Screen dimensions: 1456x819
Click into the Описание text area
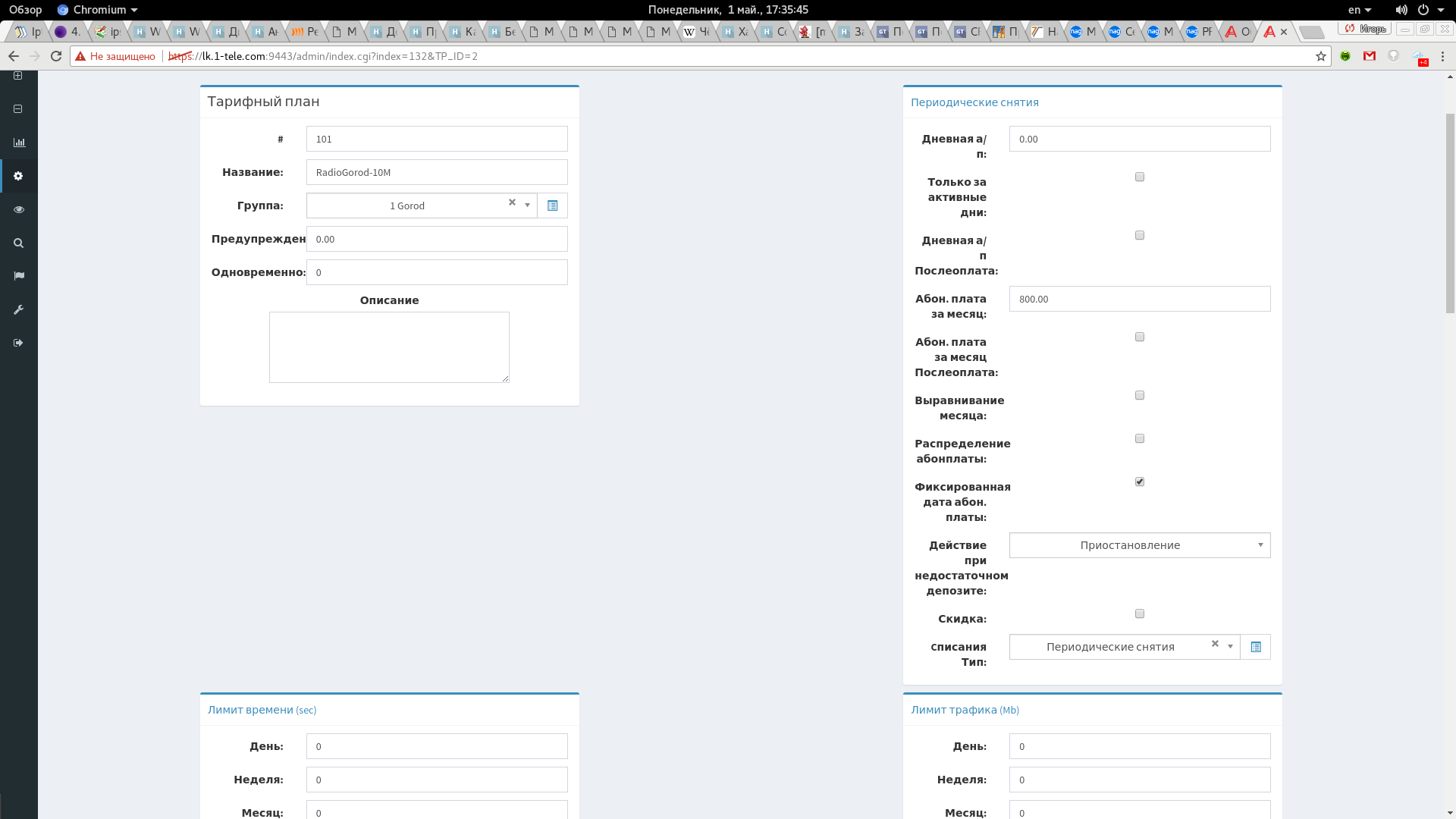389,347
